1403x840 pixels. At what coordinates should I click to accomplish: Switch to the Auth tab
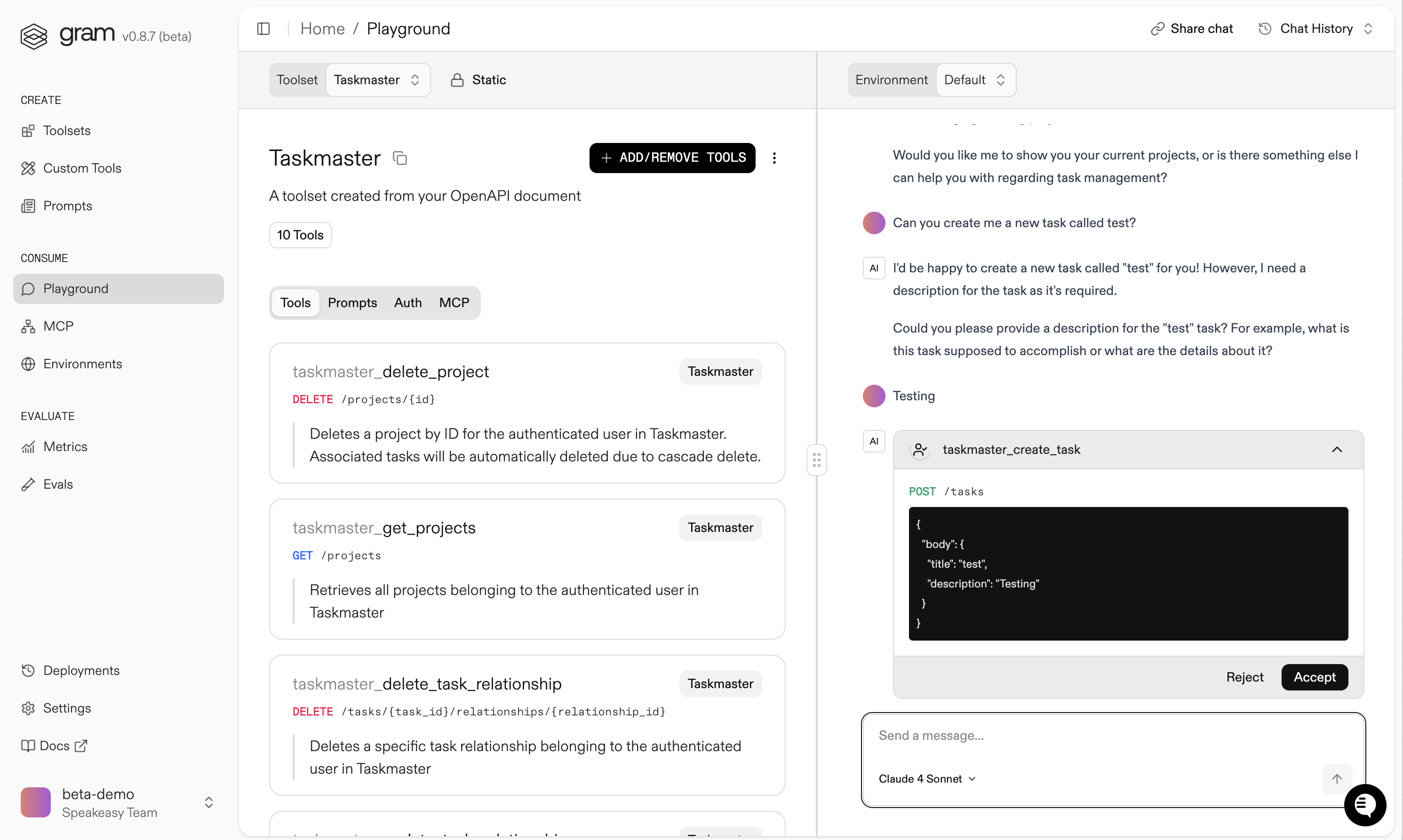(407, 303)
